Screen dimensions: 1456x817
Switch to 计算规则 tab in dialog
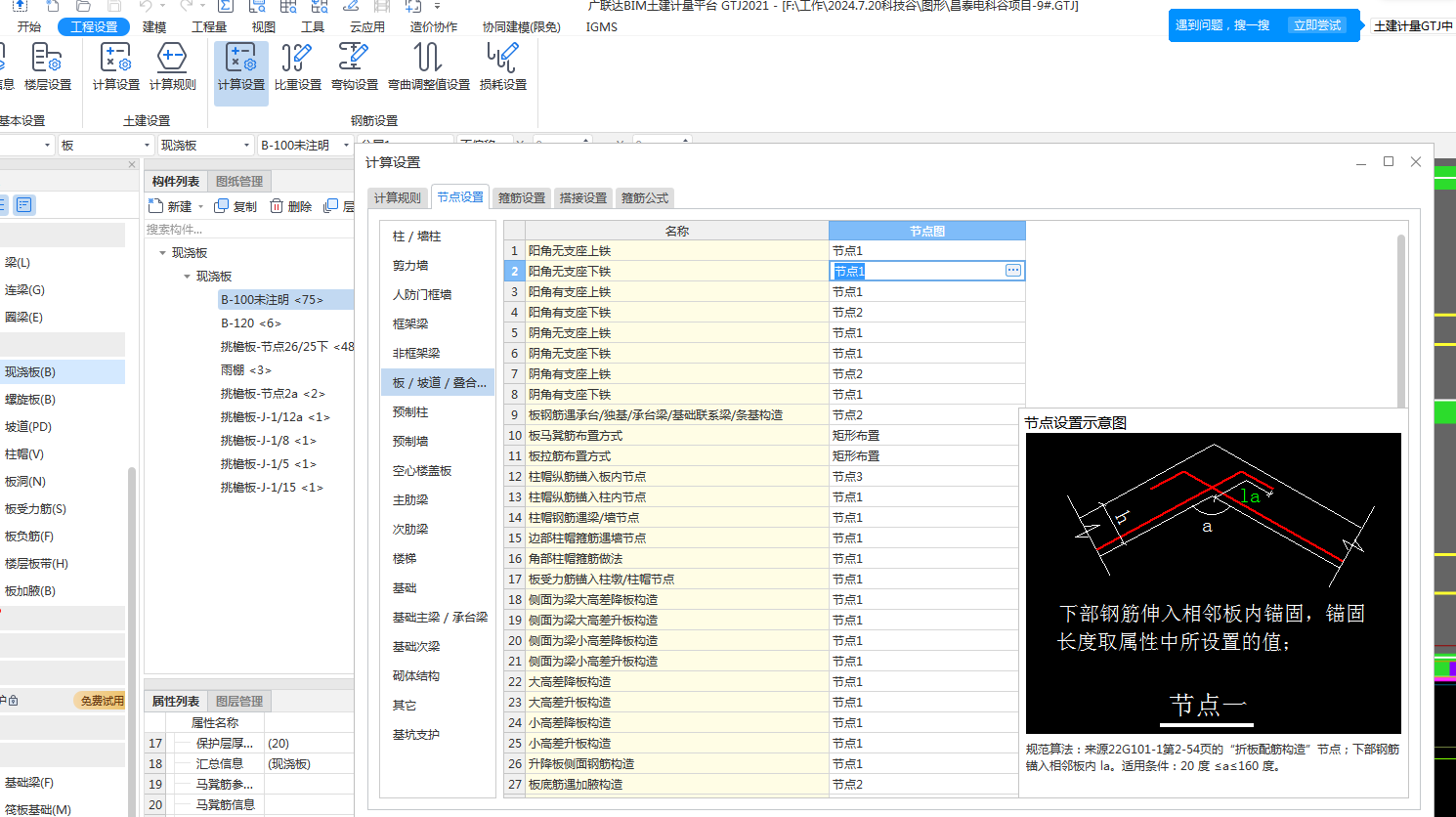(x=398, y=197)
